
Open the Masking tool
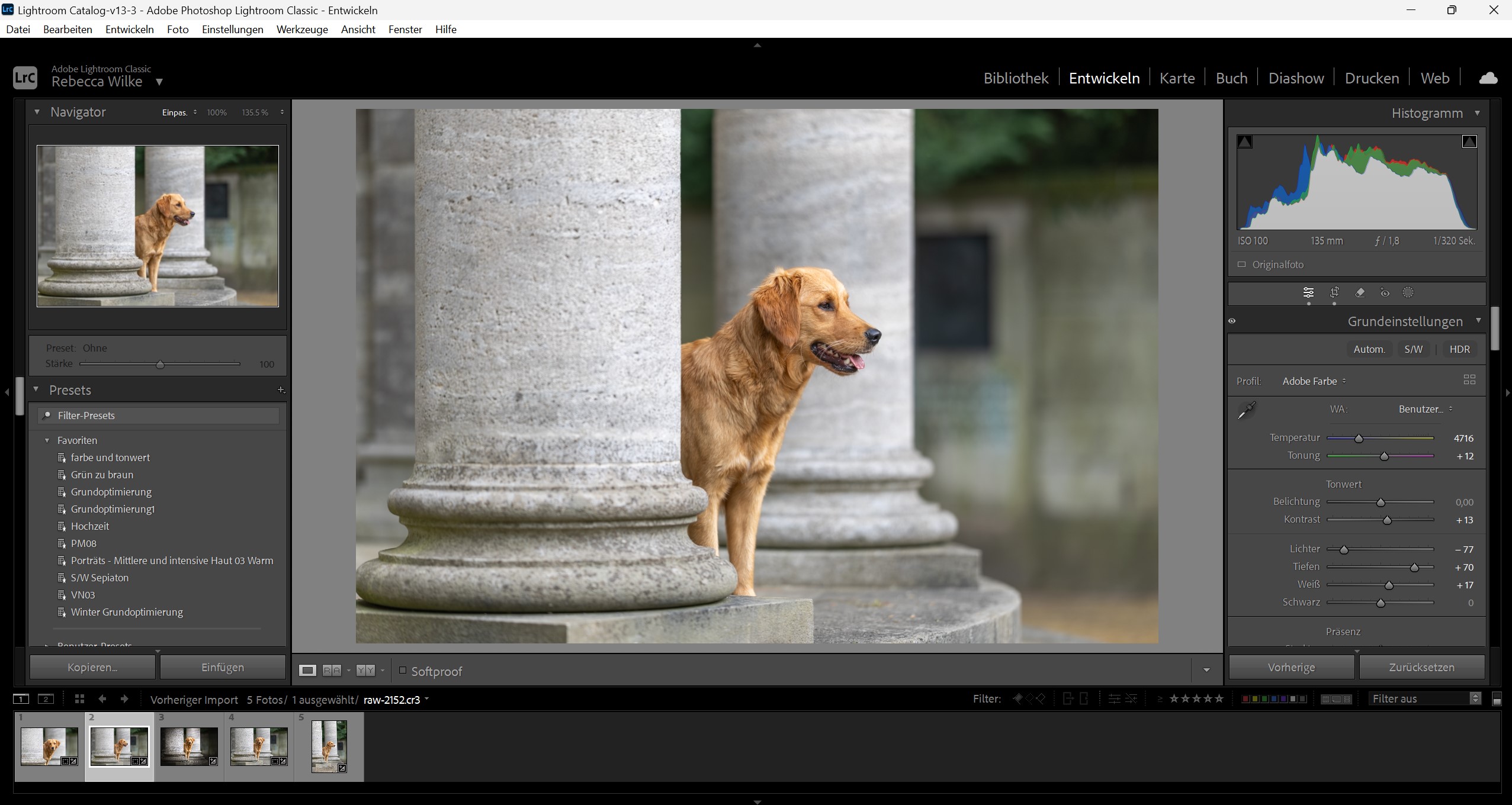coord(1408,292)
